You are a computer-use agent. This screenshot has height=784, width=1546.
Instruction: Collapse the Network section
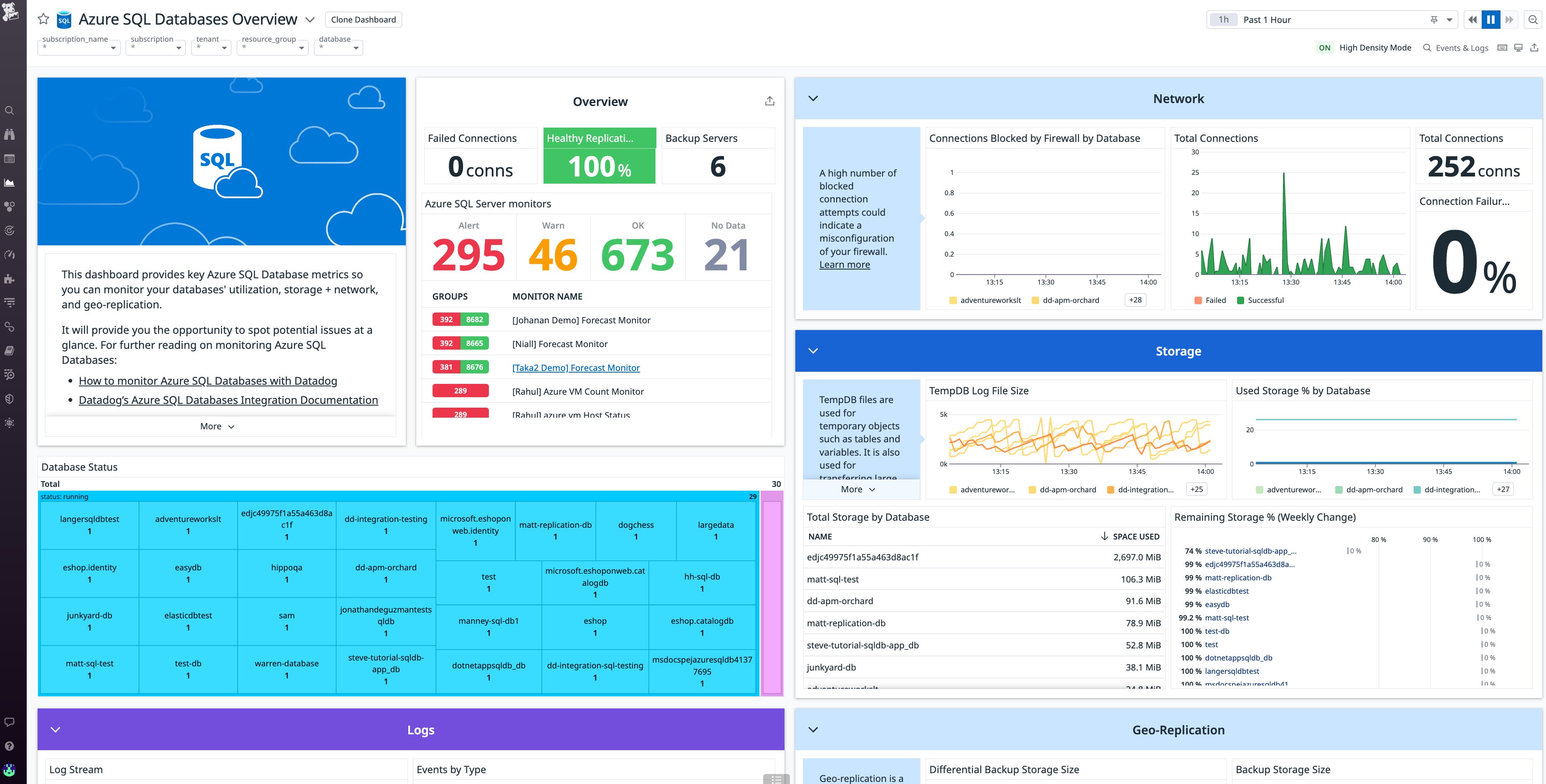813,98
